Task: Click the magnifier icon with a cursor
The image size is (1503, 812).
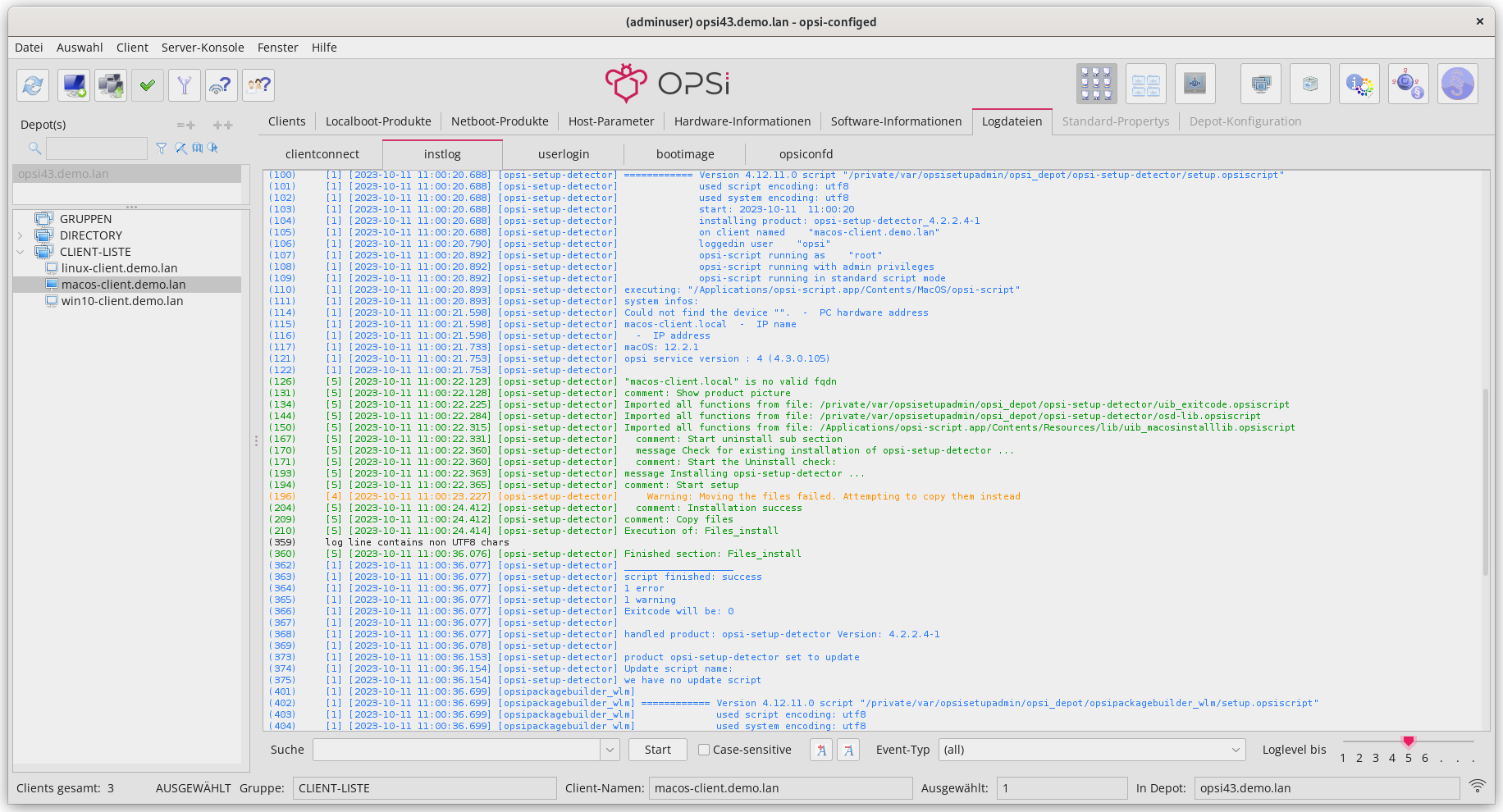Action: [x=213, y=148]
